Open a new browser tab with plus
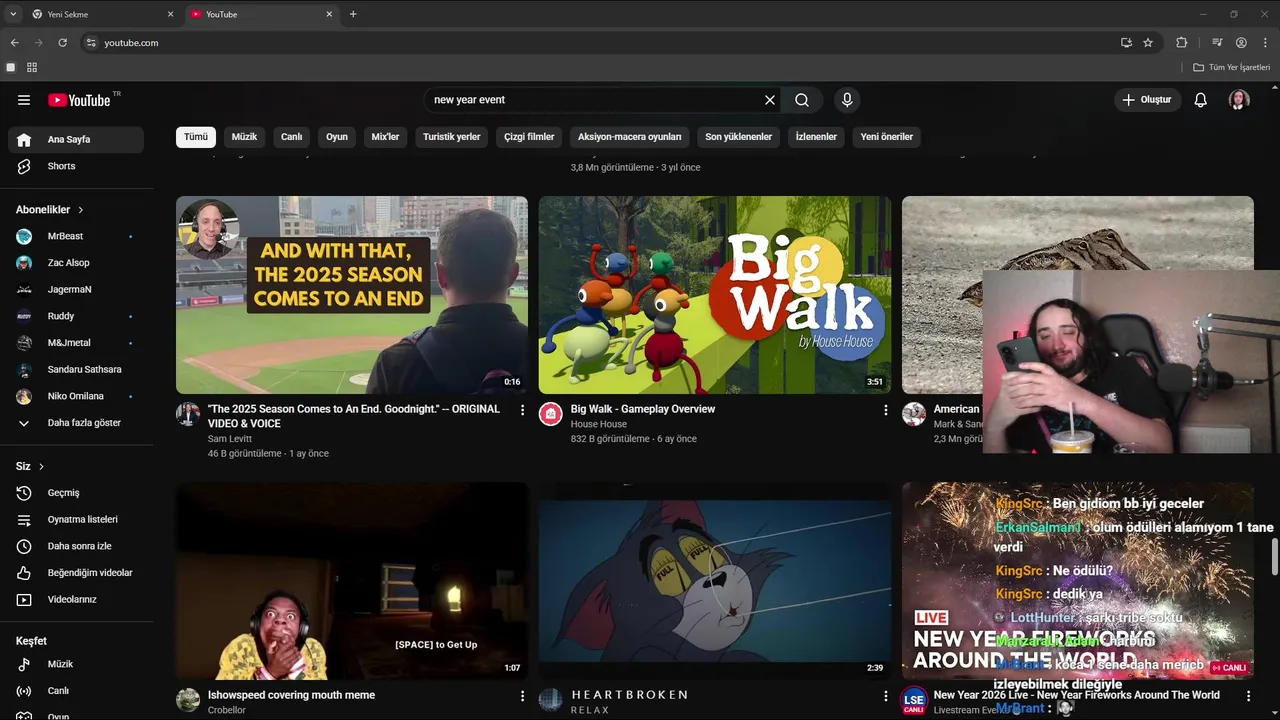The height and width of the screenshot is (720, 1280). [353, 14]
